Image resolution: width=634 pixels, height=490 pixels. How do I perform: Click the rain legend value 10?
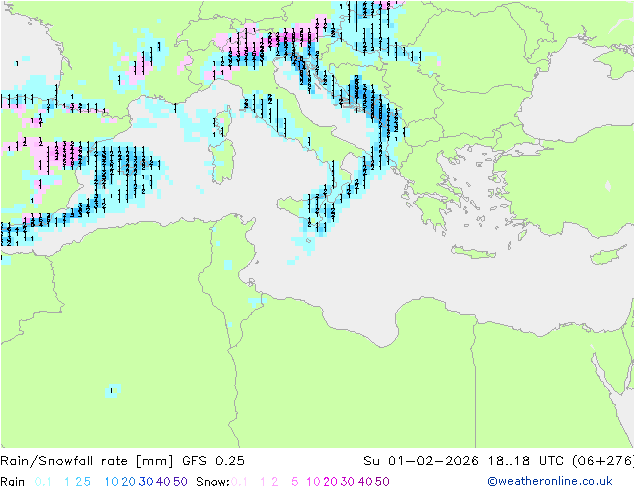click(111, 482)
